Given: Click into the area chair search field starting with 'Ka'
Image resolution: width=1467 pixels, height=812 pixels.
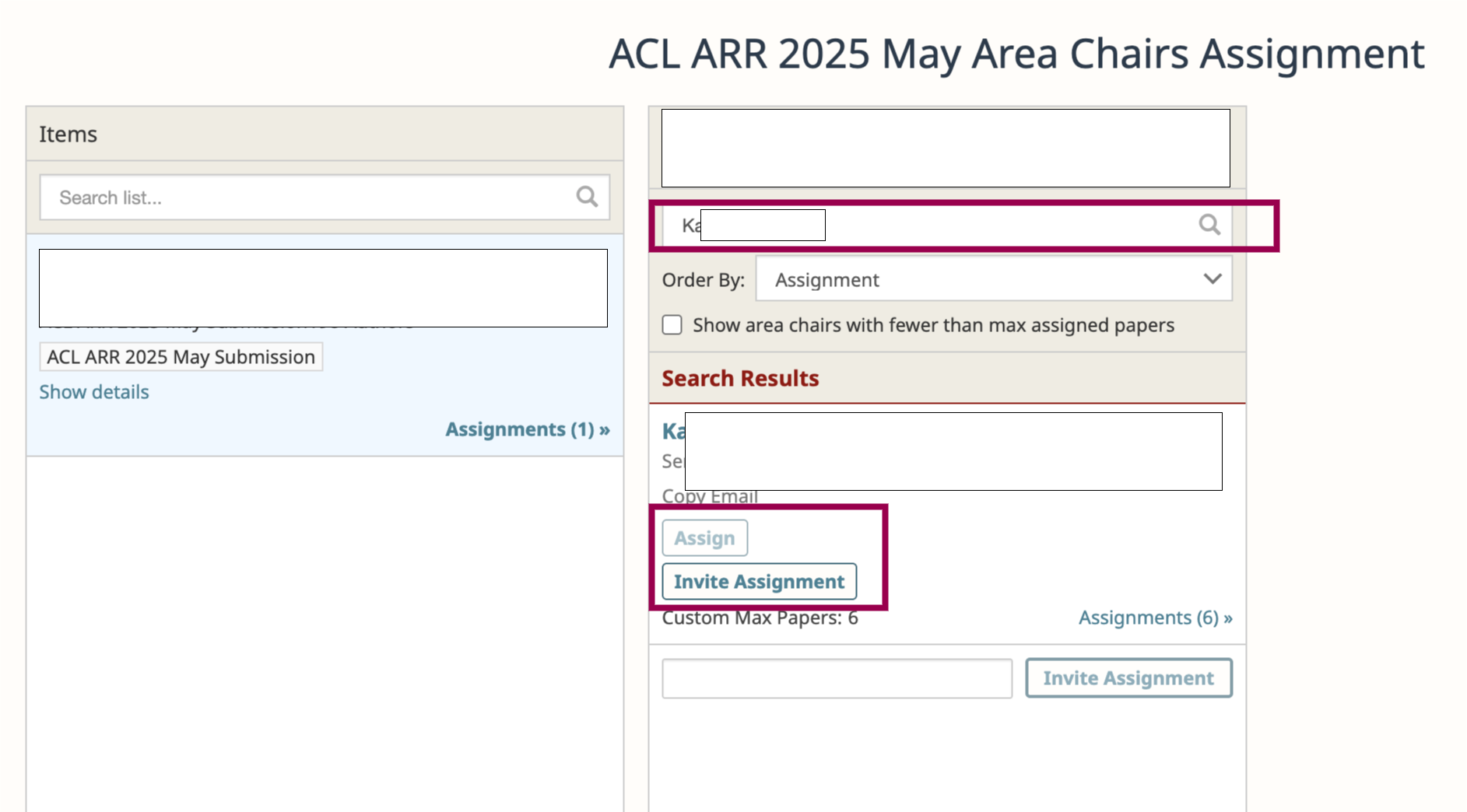Looking at the screenshot, I should tap(947, 226).
